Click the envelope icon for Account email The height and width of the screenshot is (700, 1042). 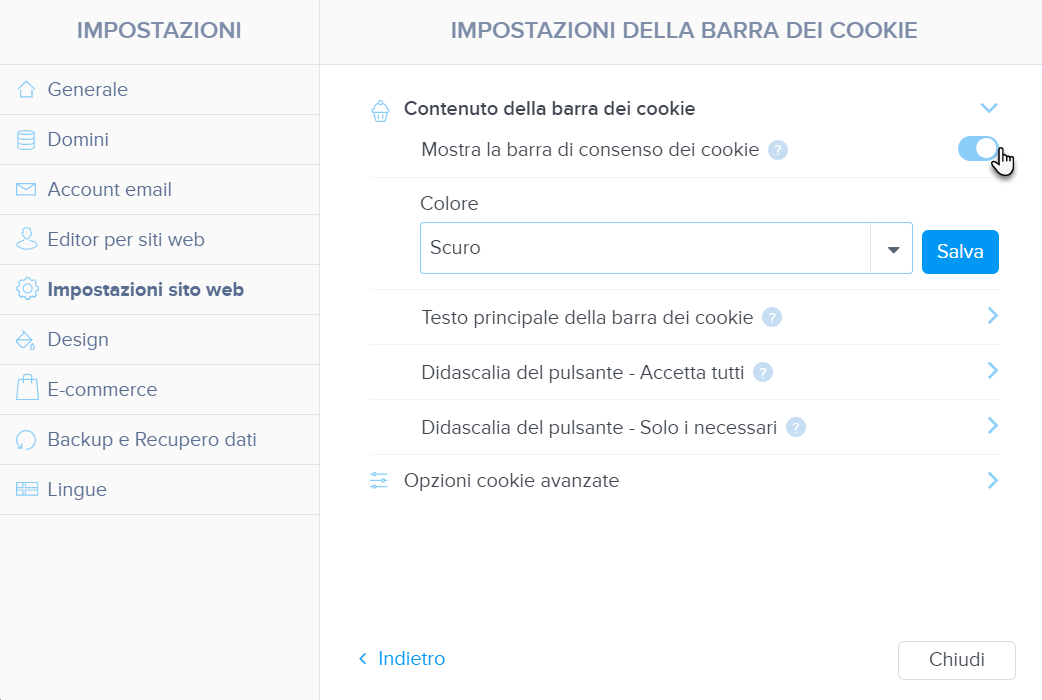tap(26, 189)
